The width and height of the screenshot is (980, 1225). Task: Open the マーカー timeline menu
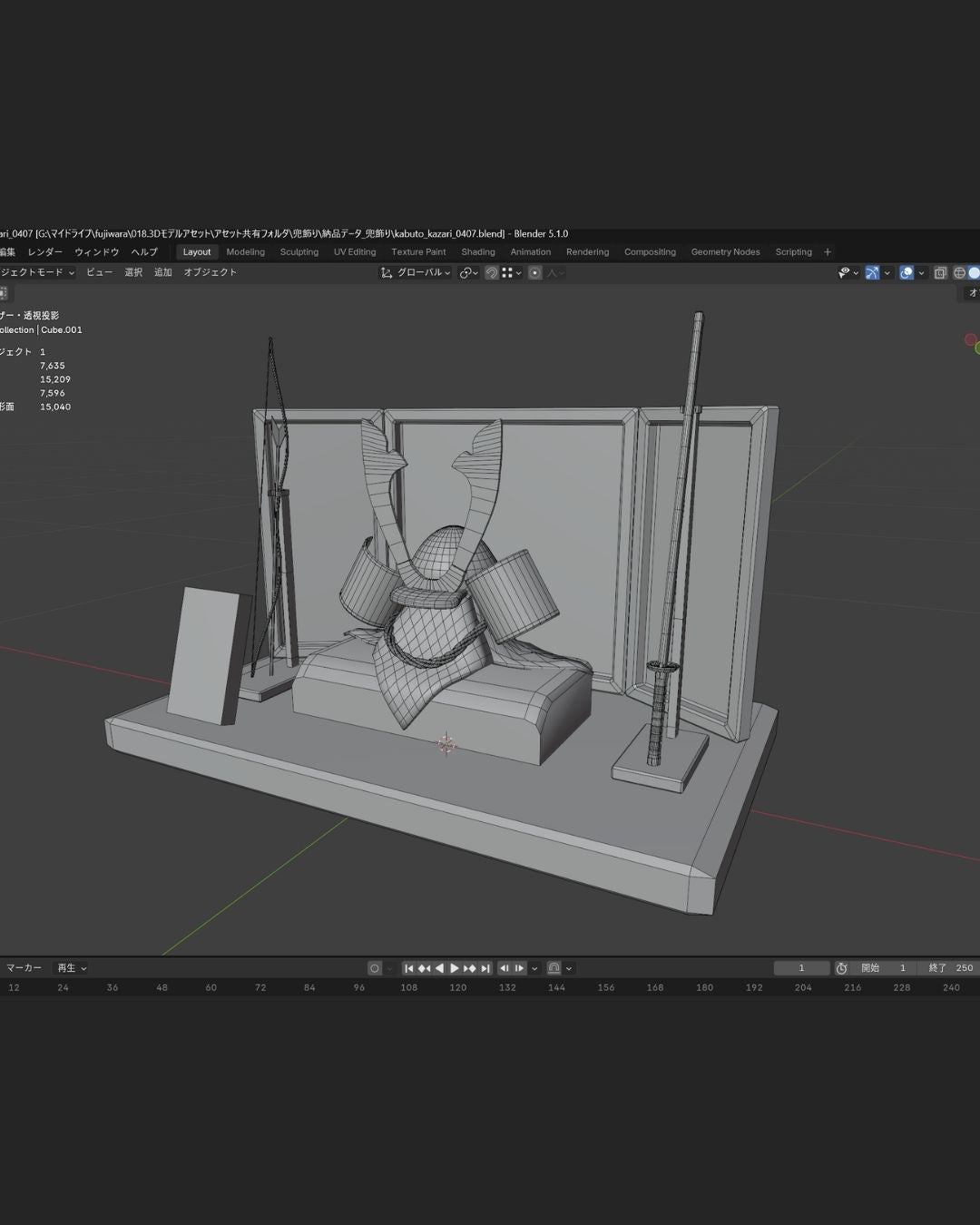24,968
